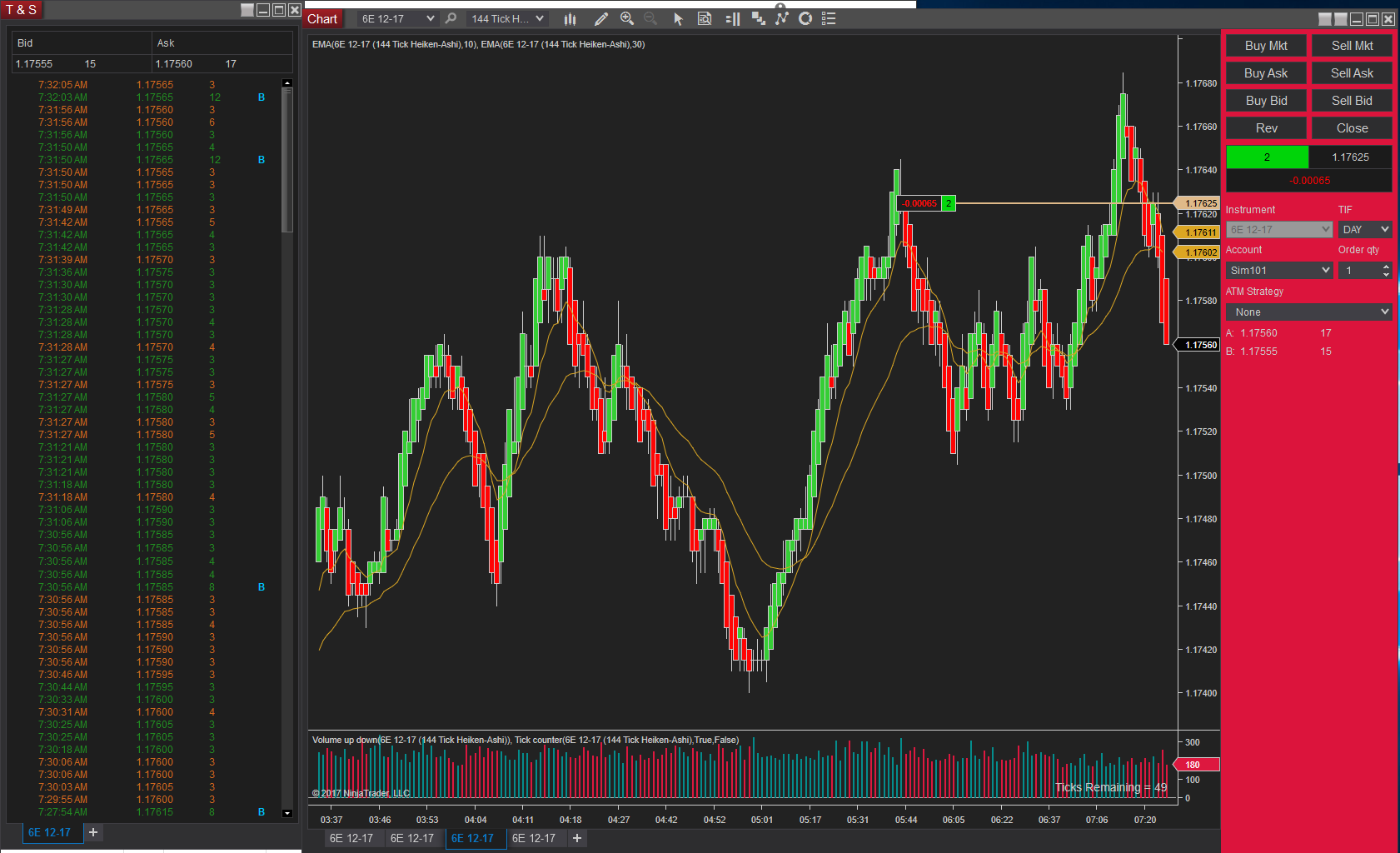Decrease order qty with down arrow
This screenshot has width=1400, height=853.
click(1386, 274)
